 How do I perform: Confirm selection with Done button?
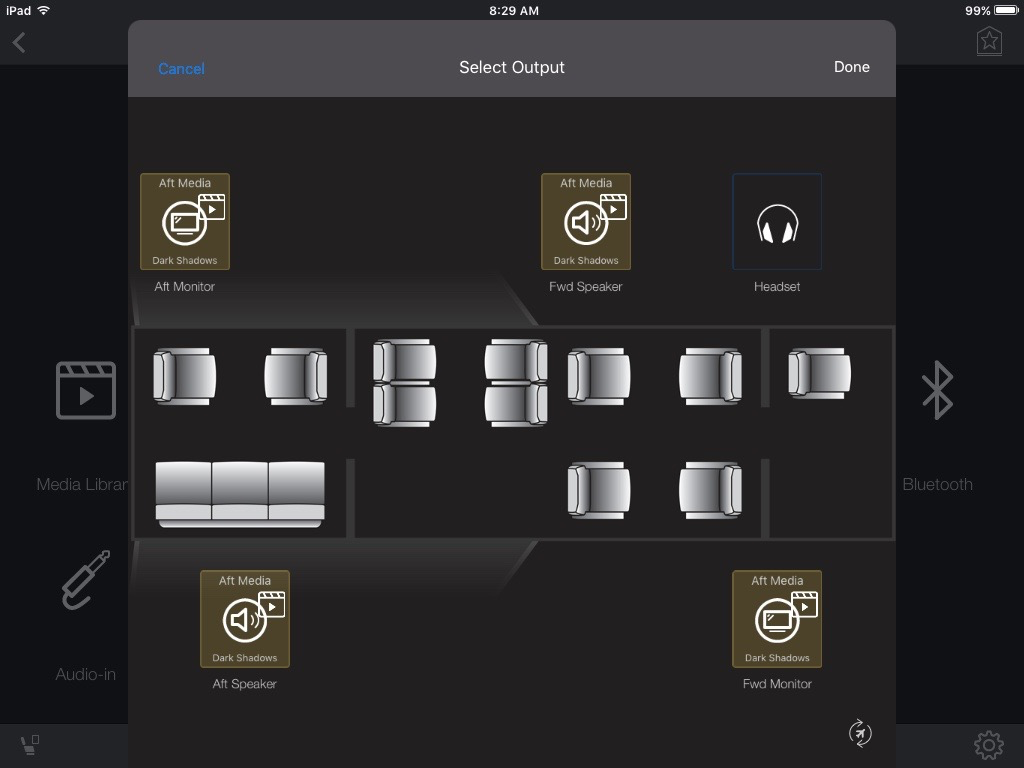851,67
